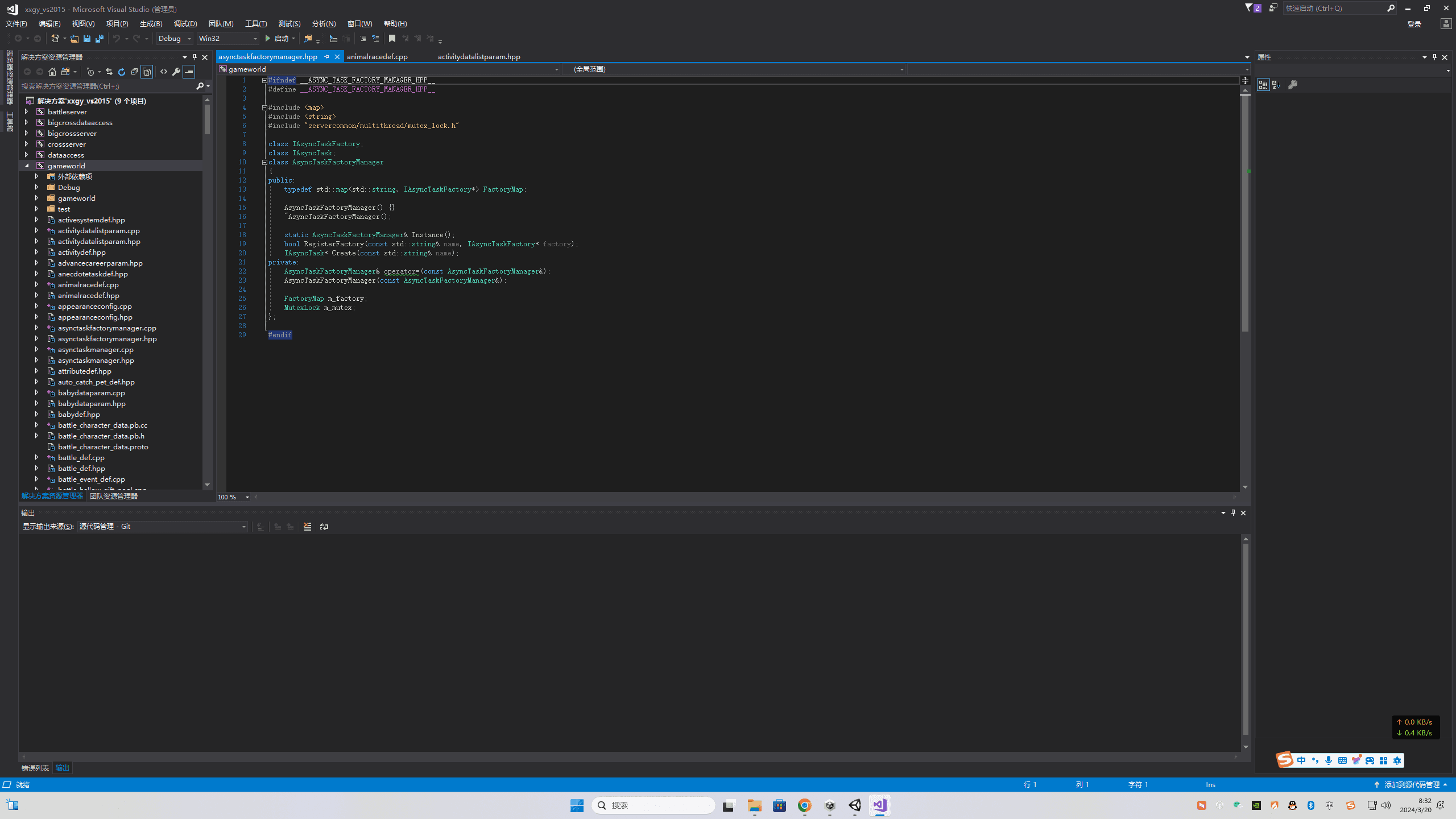Click the Collapse All icon in Solution Explorer
1456x819 pixels.
pyautogui.click(x=134, y=72)
